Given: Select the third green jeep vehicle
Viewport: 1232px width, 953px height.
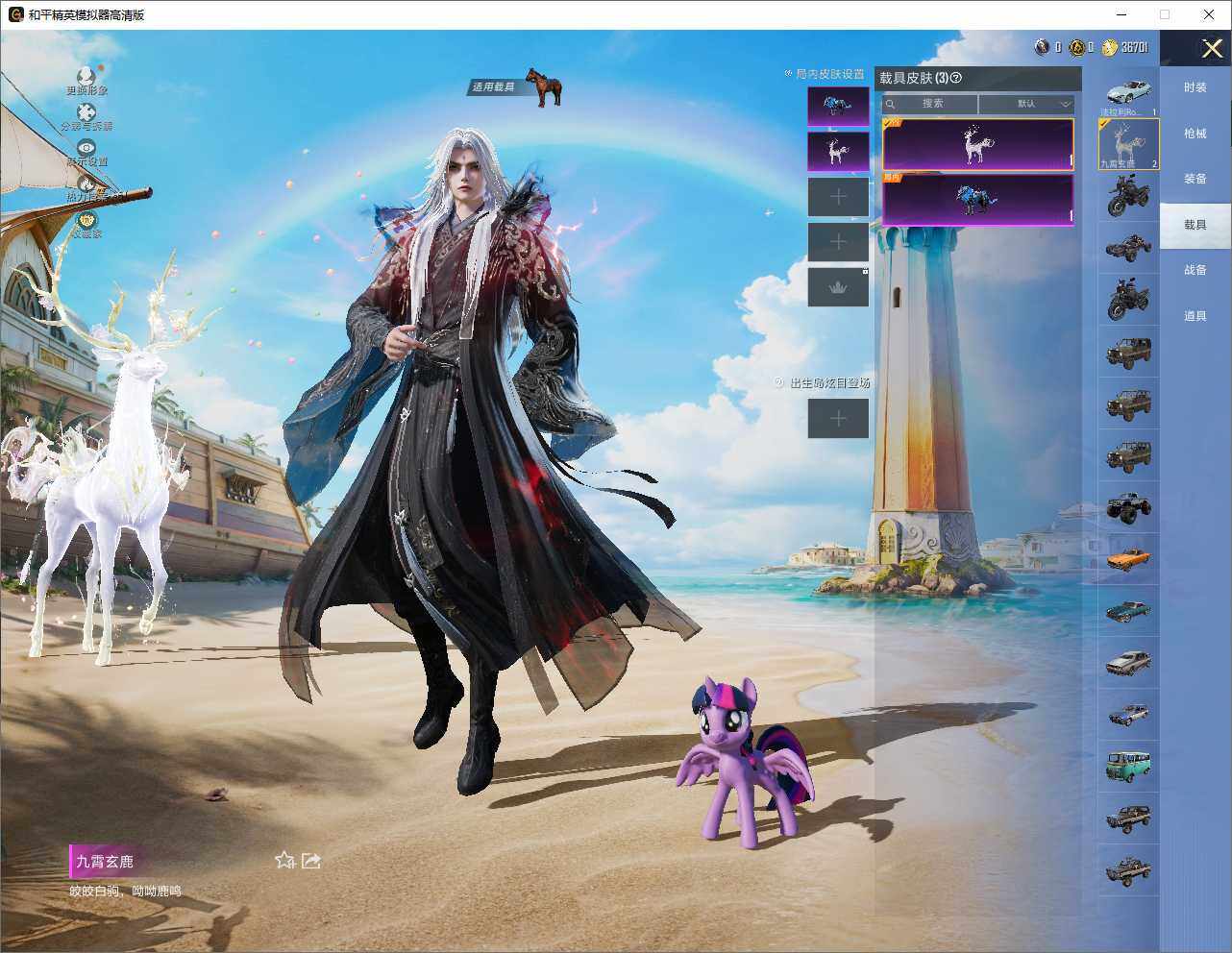Looking at the screenshot, I should pyautogui.click(x=1129, y=455).
